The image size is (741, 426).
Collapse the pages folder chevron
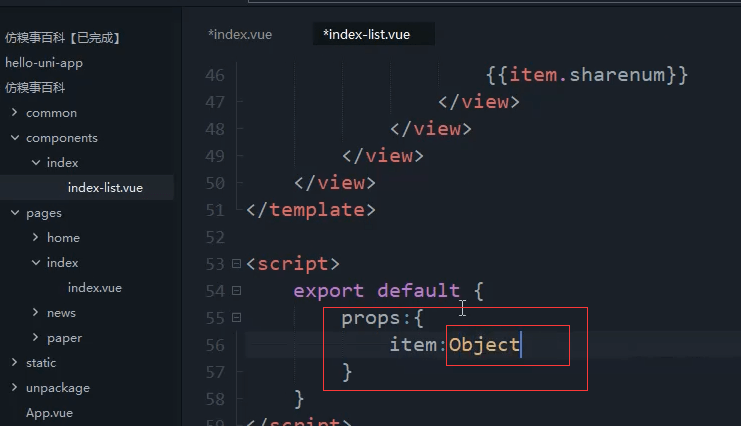pyautogui.click(x=15, y=213)
